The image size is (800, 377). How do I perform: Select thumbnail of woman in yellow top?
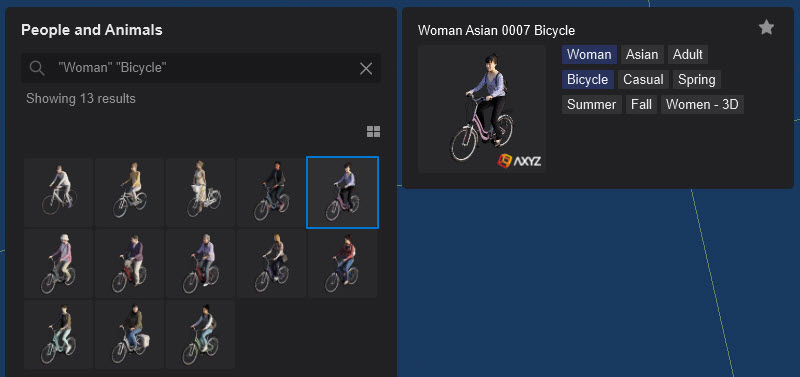click(x=130, y=192)
